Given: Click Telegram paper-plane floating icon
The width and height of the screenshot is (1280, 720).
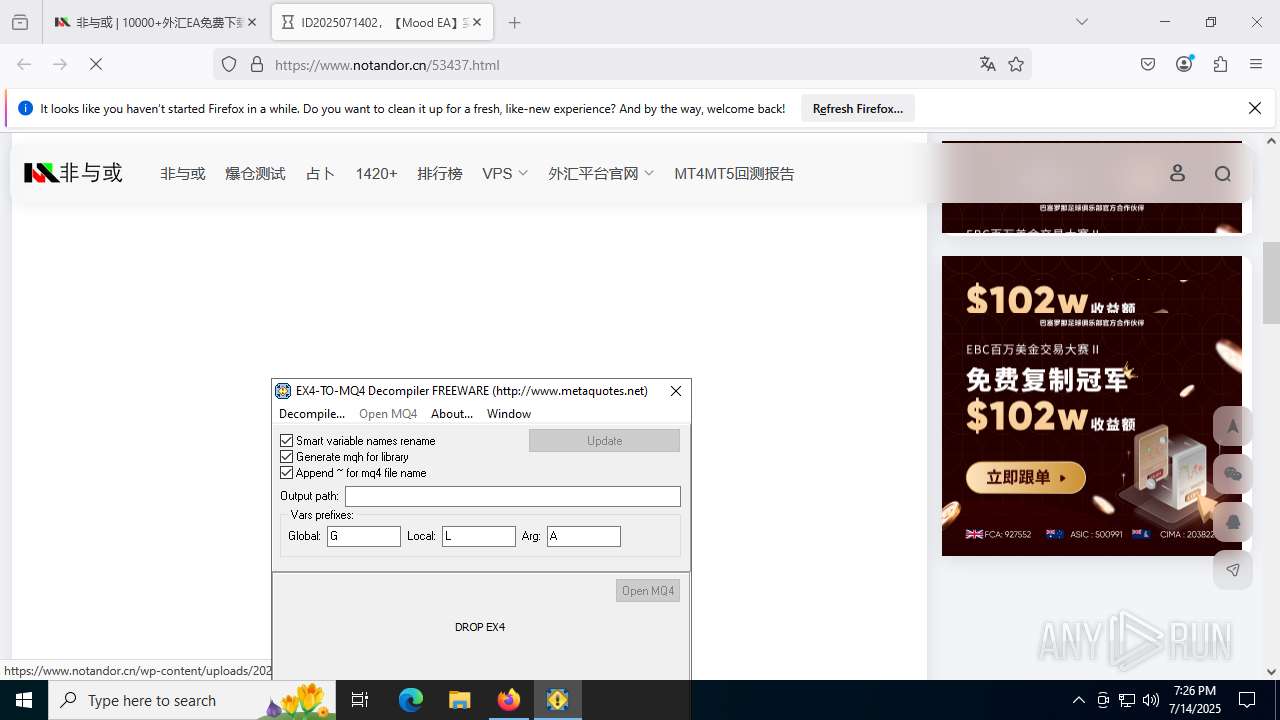Looking at the screenshot, I should (x=1232, y=570).
